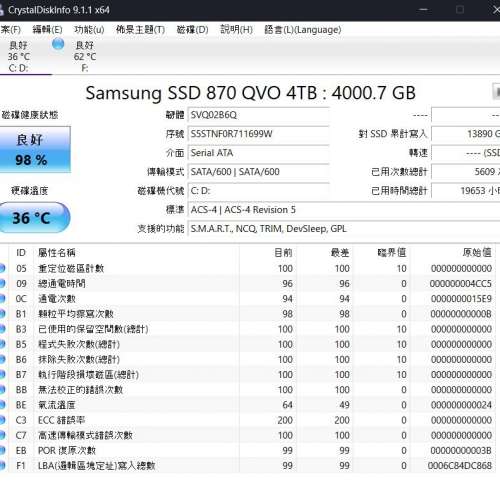Click the status dot for attribute C7
Viewport: 500px width, 500px height.
tap(2, 435)
